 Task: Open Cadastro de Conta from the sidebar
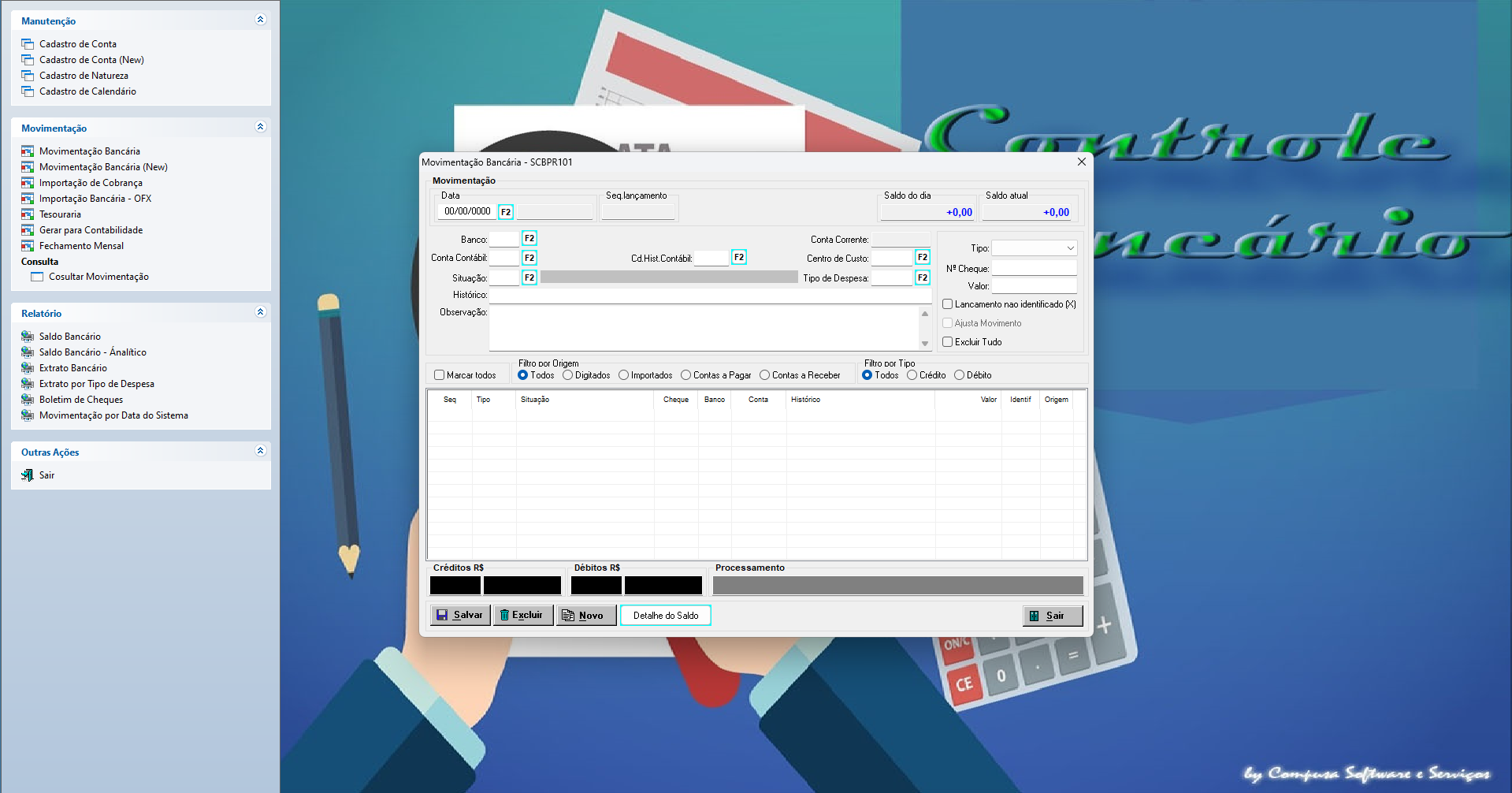pos(78,44)
